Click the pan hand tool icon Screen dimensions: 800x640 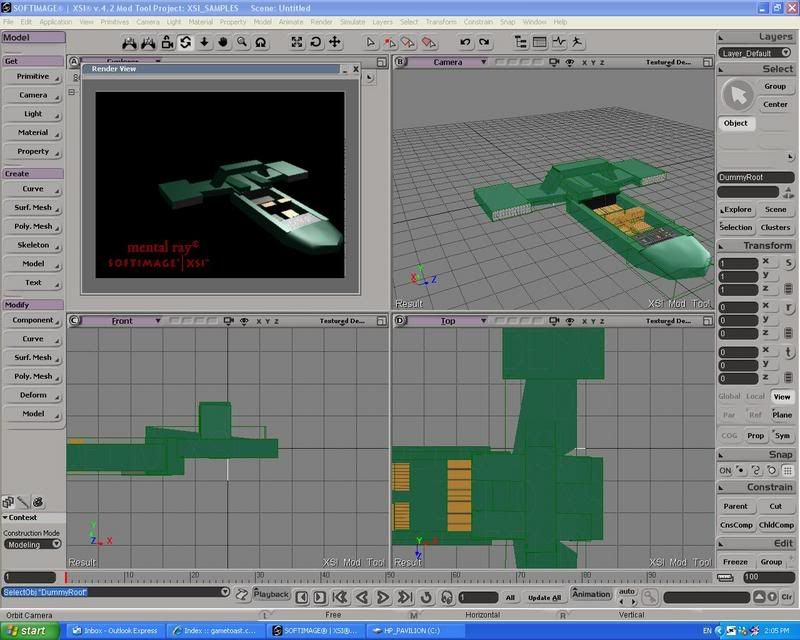click(x=223, y=42)
